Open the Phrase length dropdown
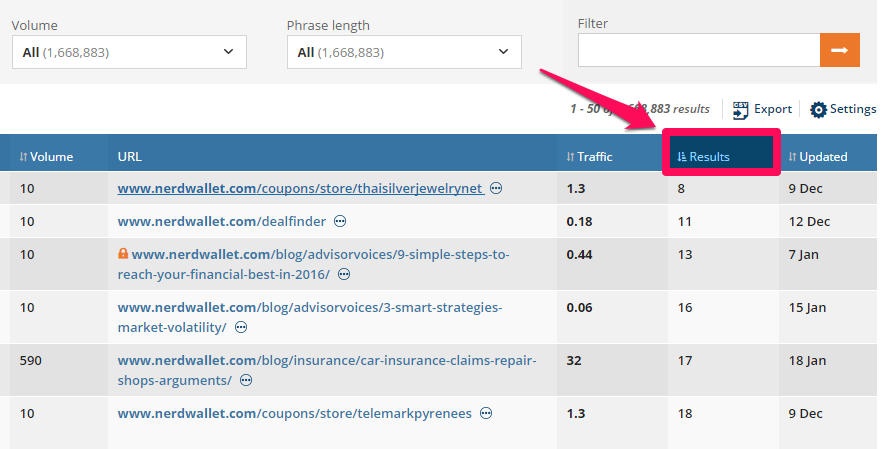Viewport: 886px width, 449px height. [404, 52]
